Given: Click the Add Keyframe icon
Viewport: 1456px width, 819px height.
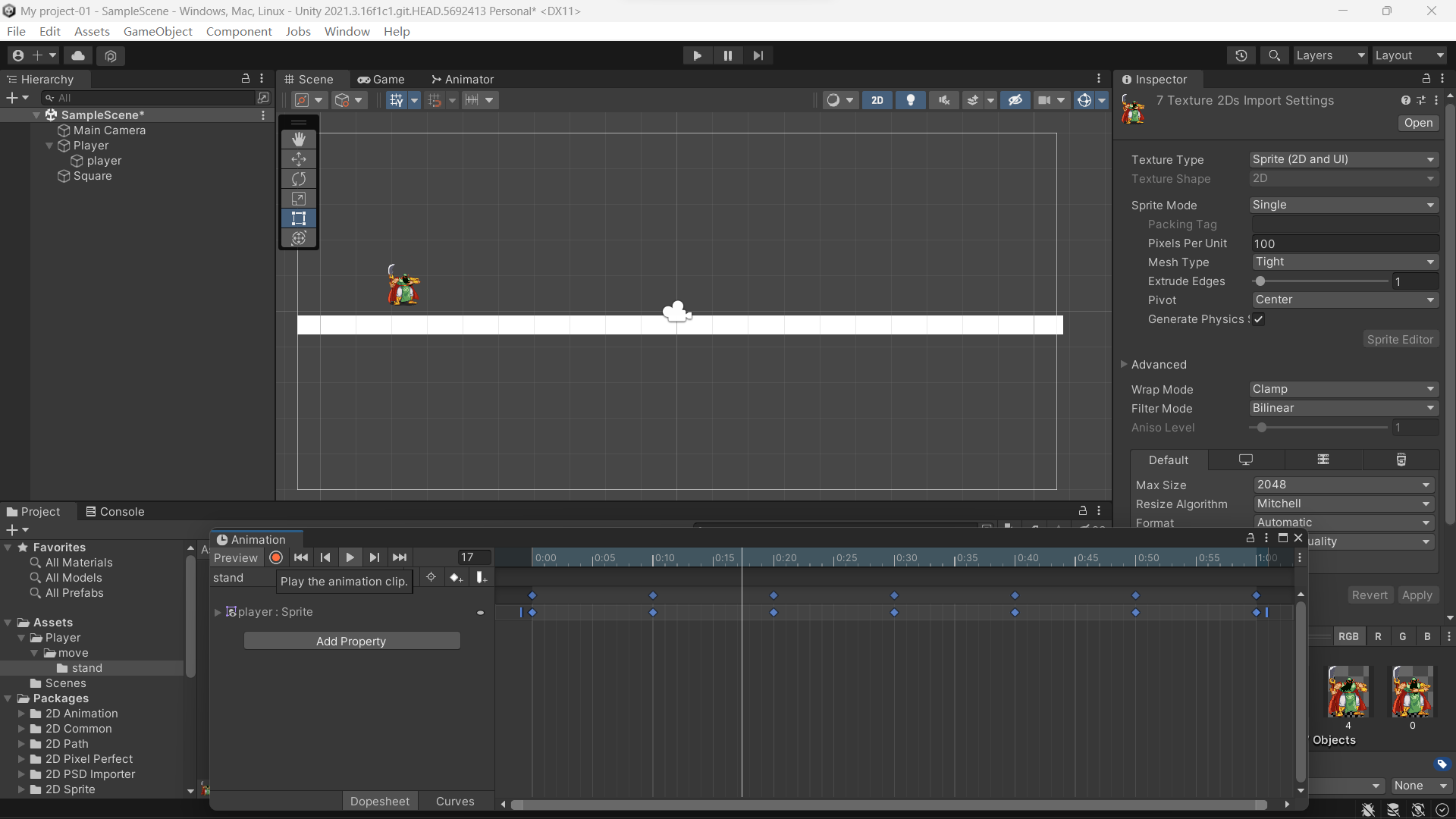Looking at the screenshot, I should [455, 578].
